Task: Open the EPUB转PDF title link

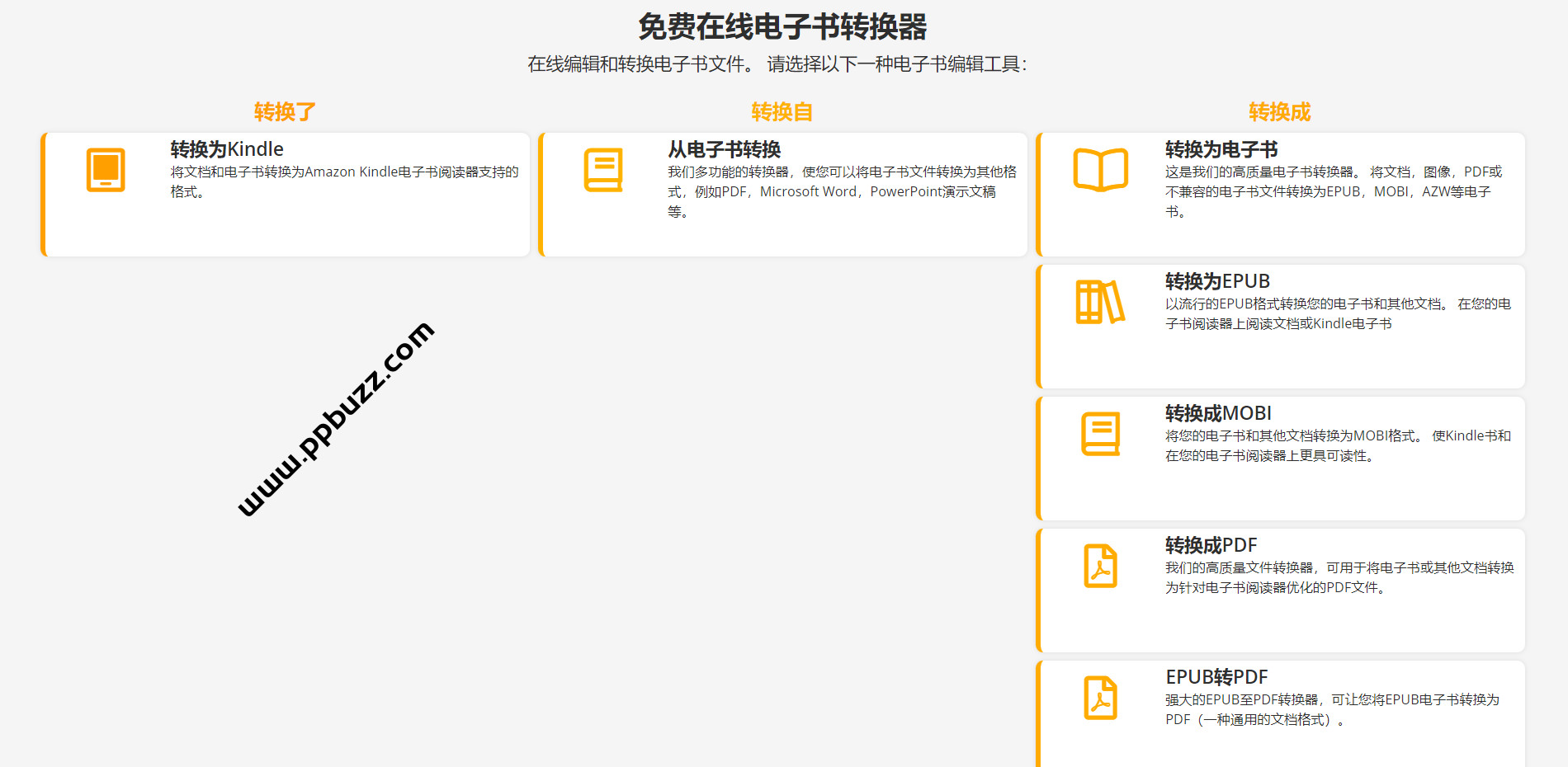Action: pyautogui.click(x=1216, y=677)
